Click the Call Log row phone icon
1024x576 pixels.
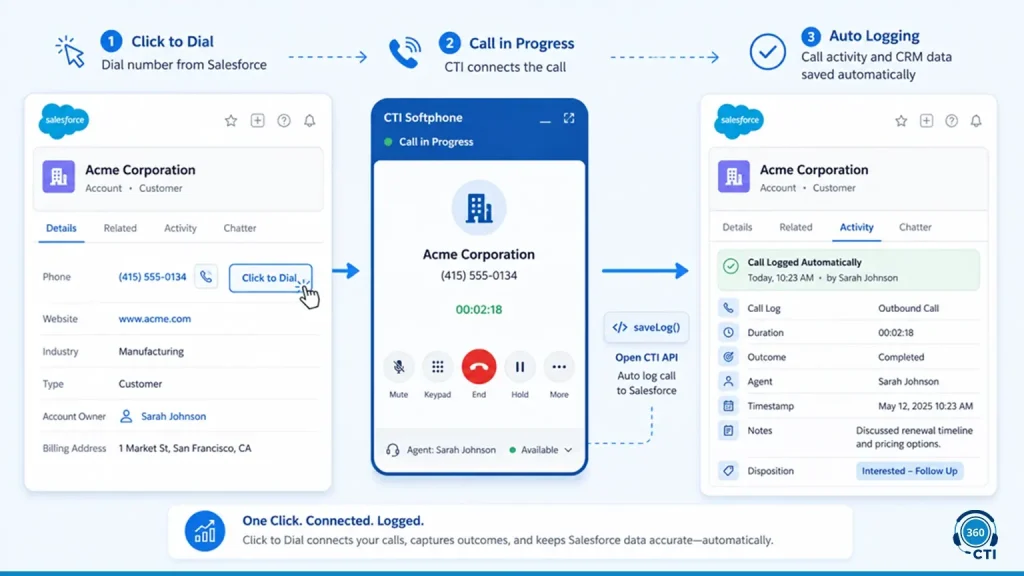(x=728, y=308)
